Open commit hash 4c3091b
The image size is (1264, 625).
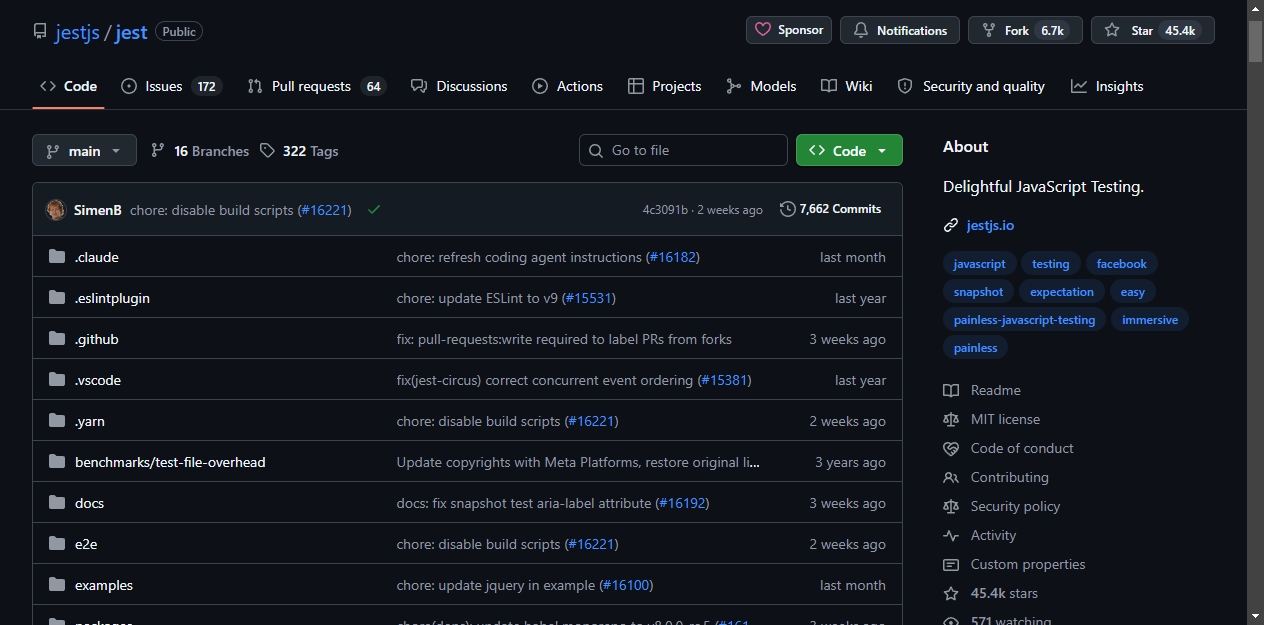[x=665, y=210]
